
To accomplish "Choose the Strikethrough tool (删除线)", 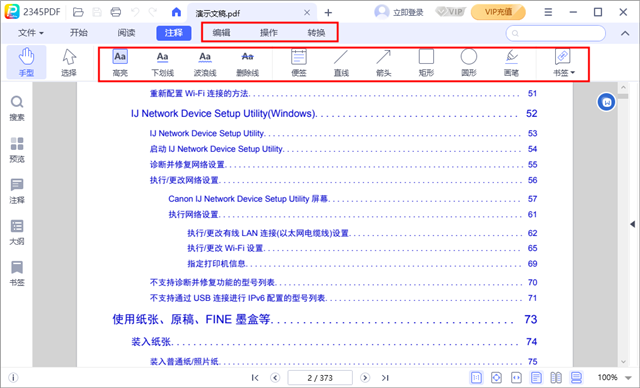I will tap(247, 63).
